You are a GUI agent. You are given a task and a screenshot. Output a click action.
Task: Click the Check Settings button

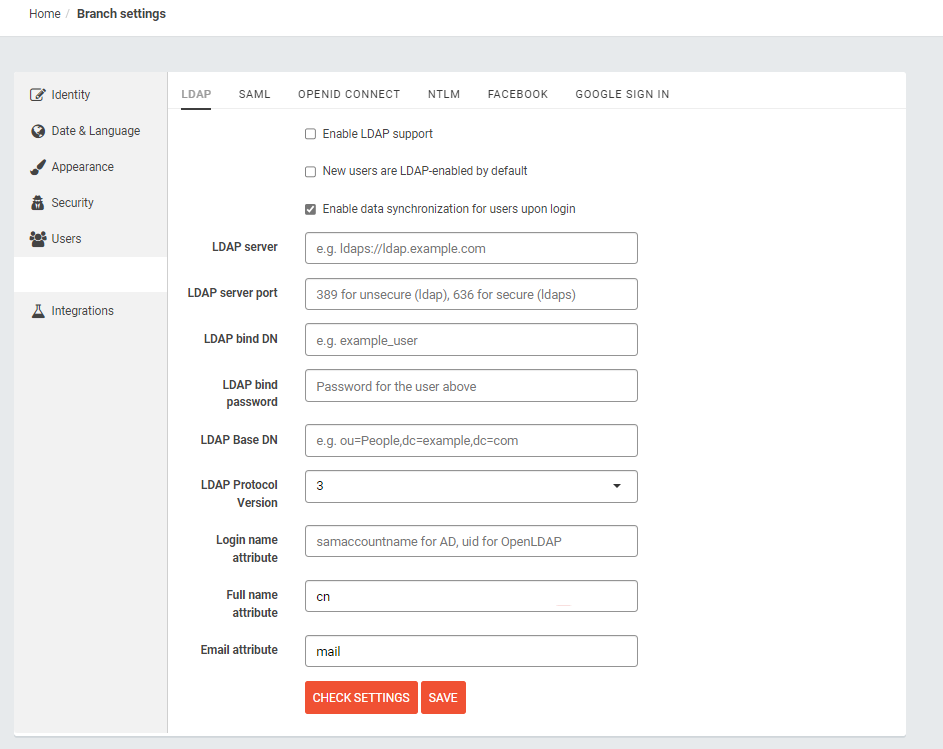tap(361, 697)
